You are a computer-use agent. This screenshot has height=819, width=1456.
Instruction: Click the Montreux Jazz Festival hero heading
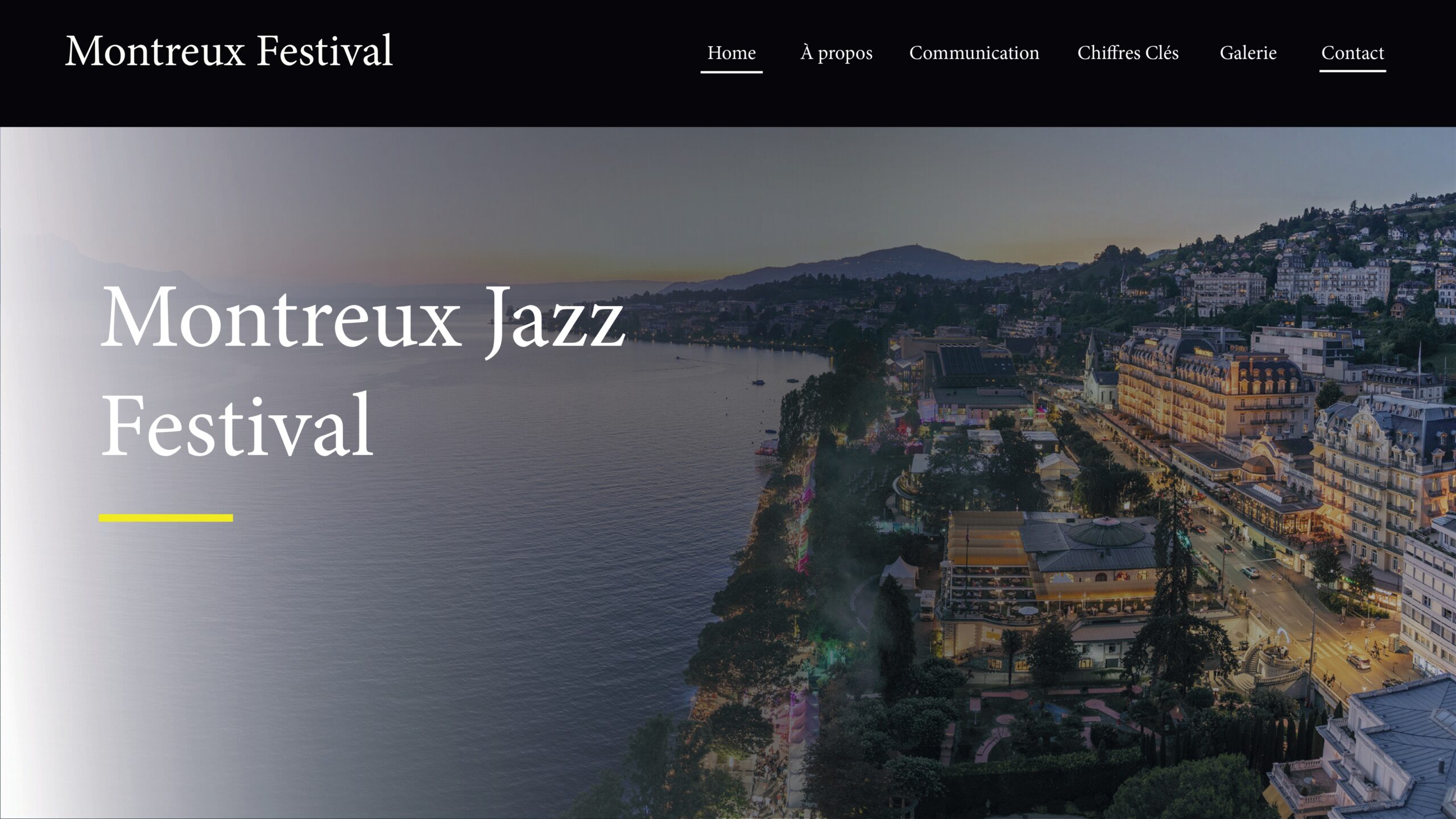[363, 371]
